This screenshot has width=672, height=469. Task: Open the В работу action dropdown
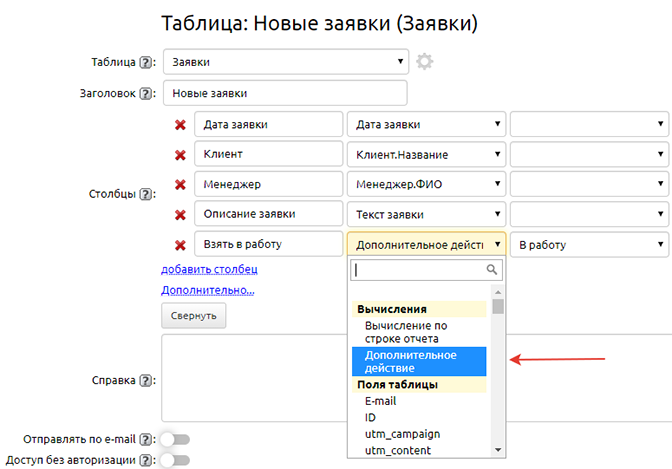coord(589,245)
